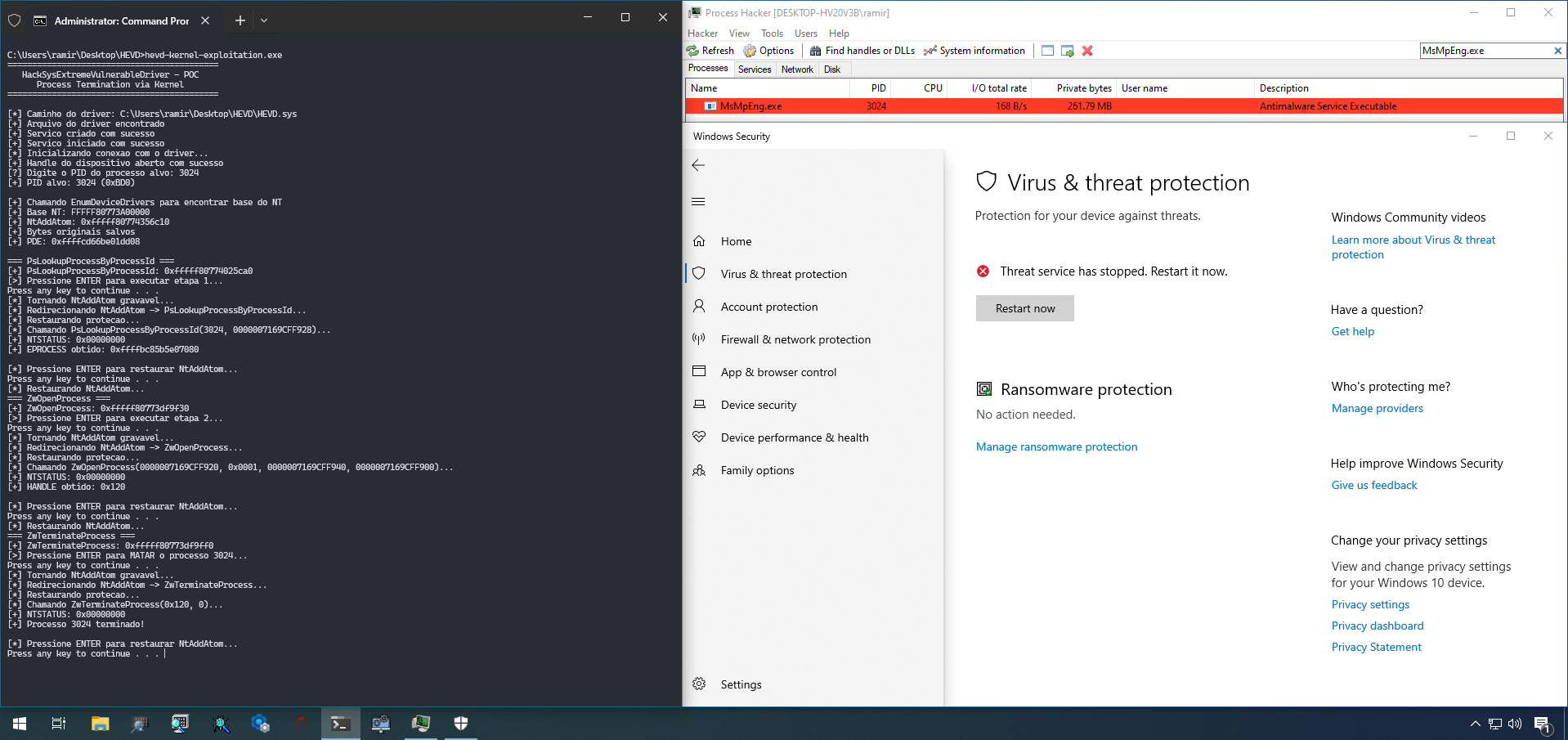This screenshot has height=740, width=1568.
Task: Click Command Prompt shield icon in title bar
Action: pos(14,20)
